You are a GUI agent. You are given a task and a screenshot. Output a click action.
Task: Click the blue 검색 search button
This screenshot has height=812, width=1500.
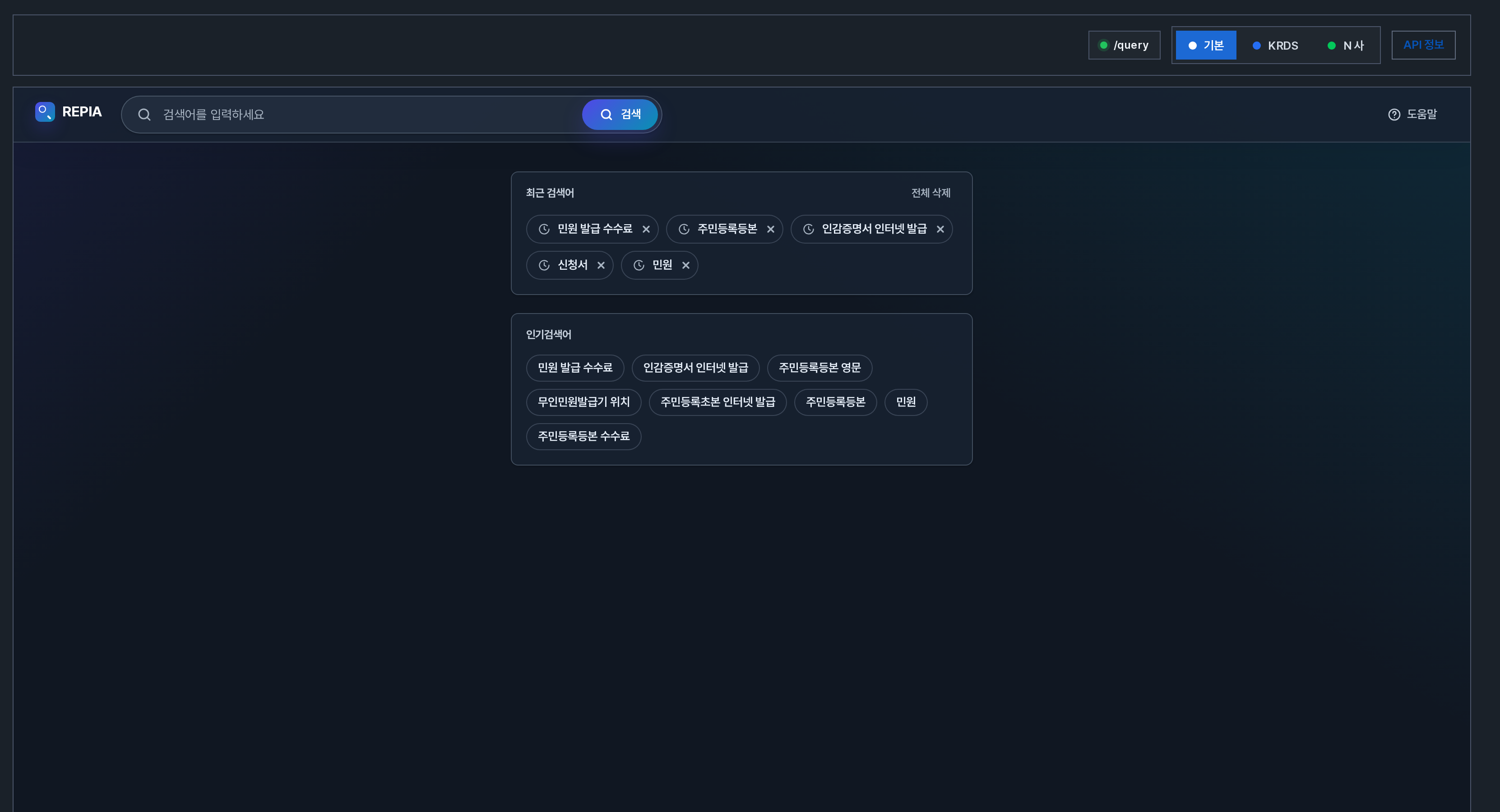(620, 115)
